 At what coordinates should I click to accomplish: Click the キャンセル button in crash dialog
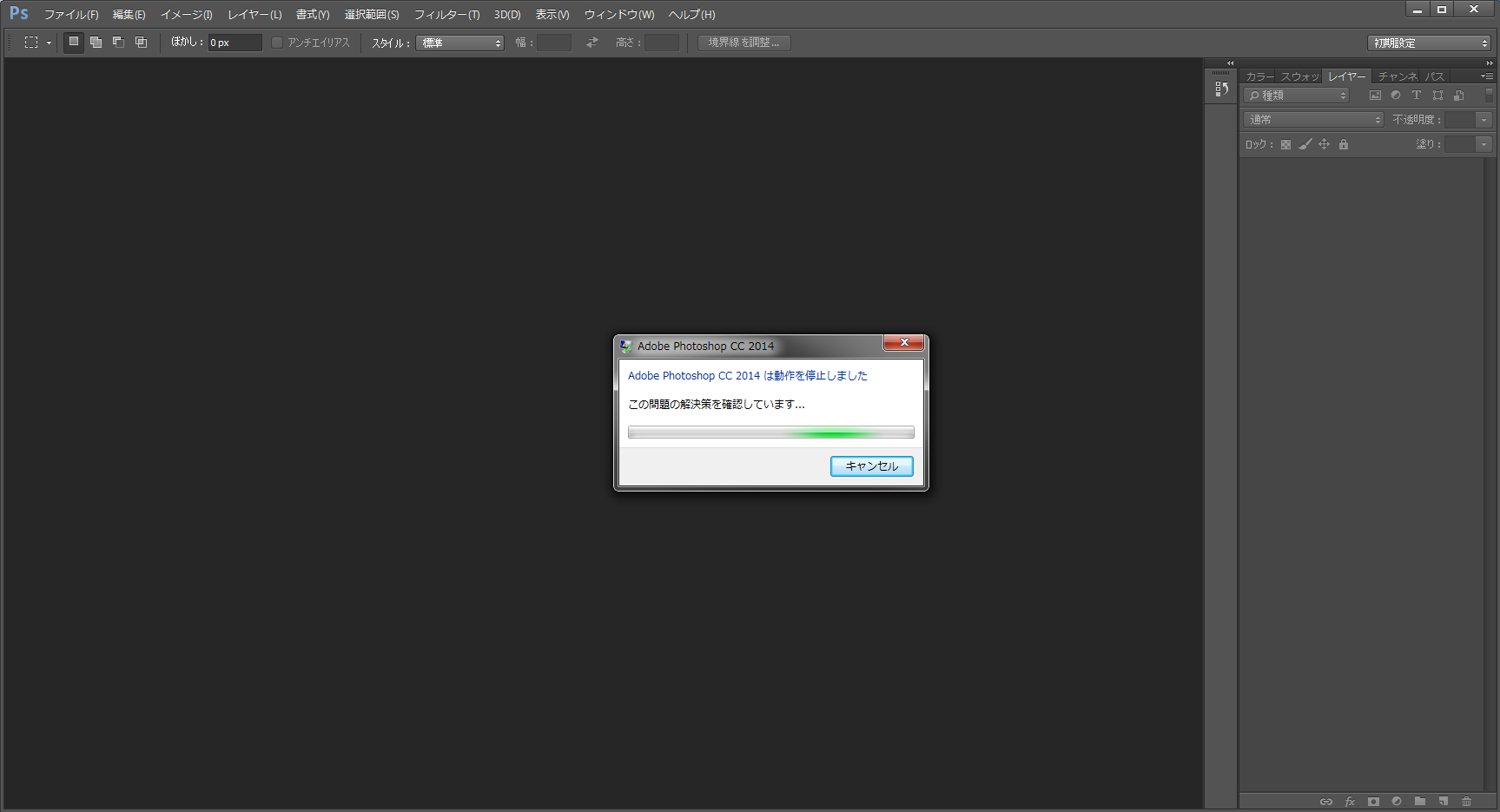coord(872,466)
